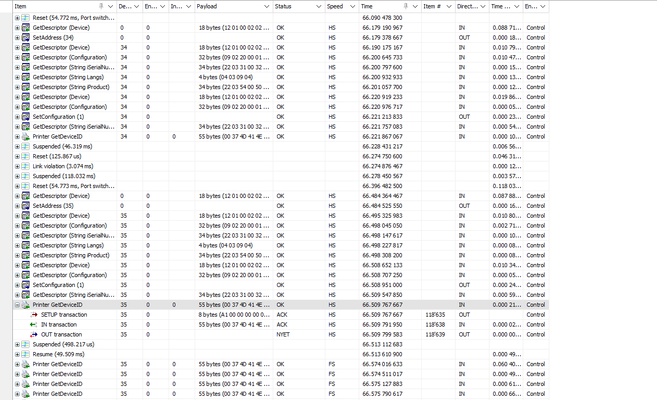The height and width of the screenshot is (400, 657).
Task: Click the GetDescriptor (String Langs) icon at time 66.498 227 817
Action: (26, 245)
